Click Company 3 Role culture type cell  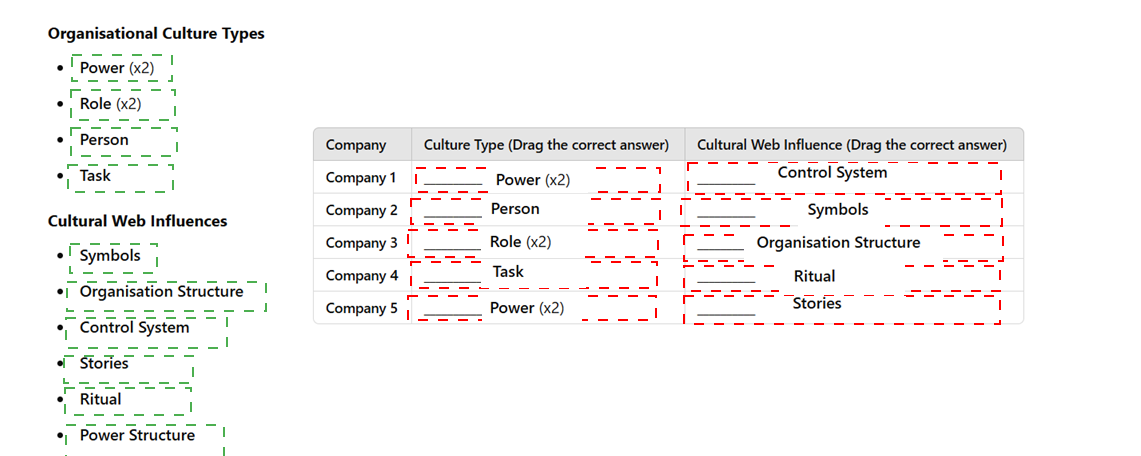(533, 243)
